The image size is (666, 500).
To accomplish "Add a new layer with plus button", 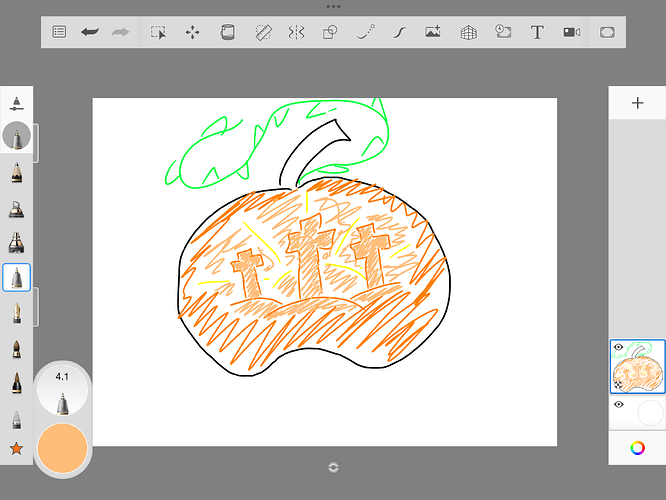I will (637, 103).
